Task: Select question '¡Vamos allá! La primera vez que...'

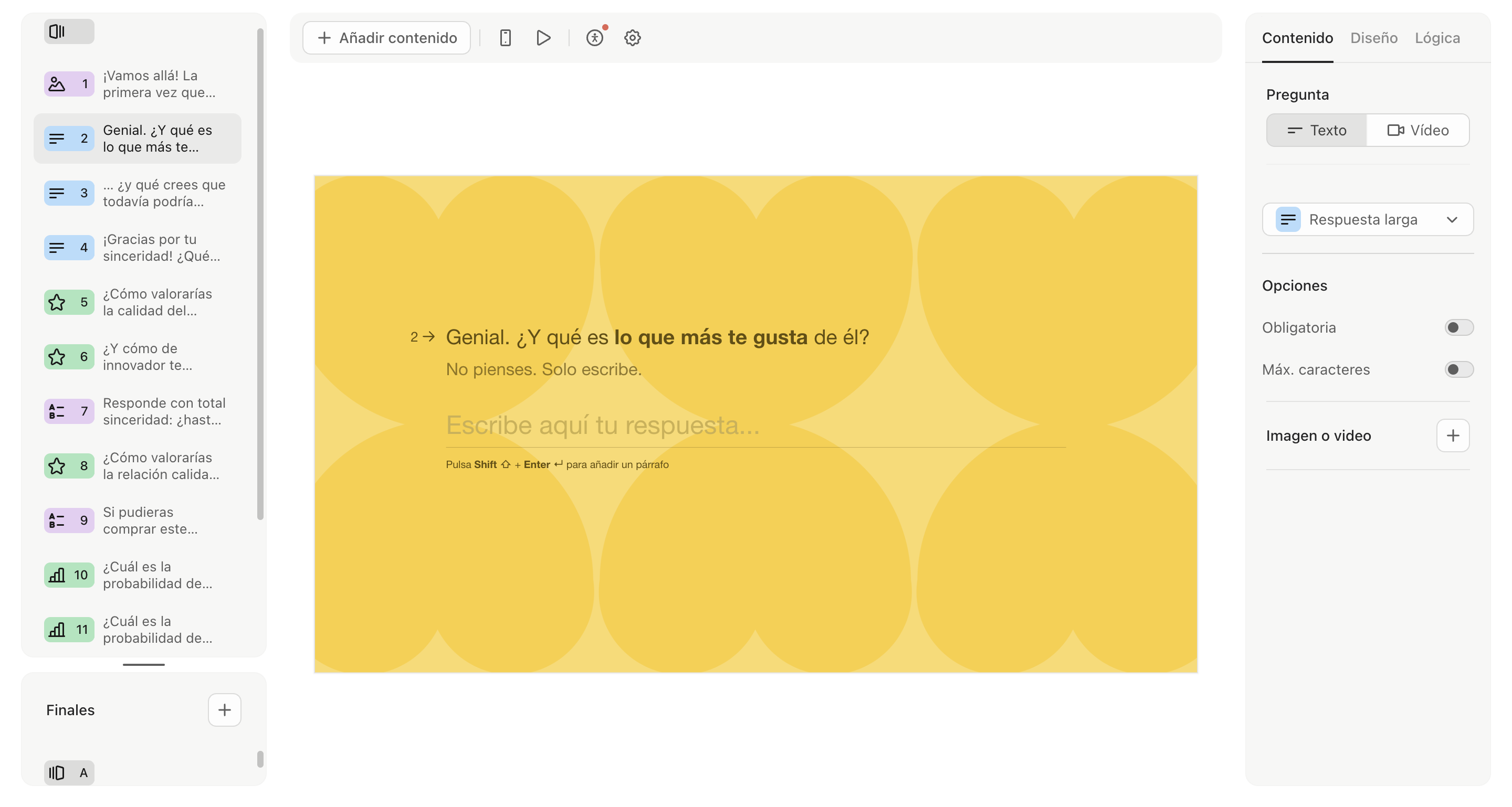Action: [138, 84]
